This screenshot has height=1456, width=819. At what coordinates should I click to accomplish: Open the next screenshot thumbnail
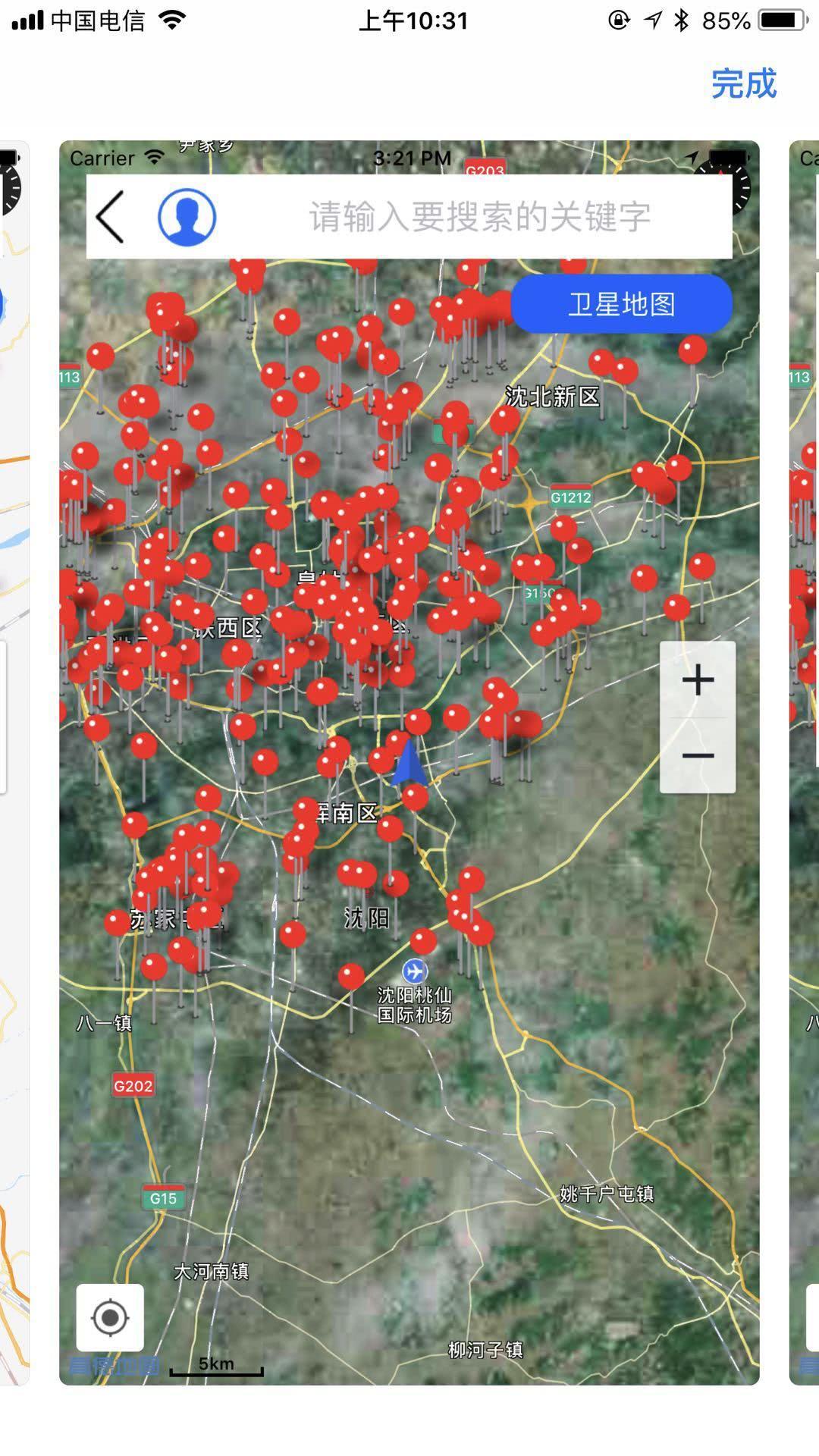tap(805, 762)
